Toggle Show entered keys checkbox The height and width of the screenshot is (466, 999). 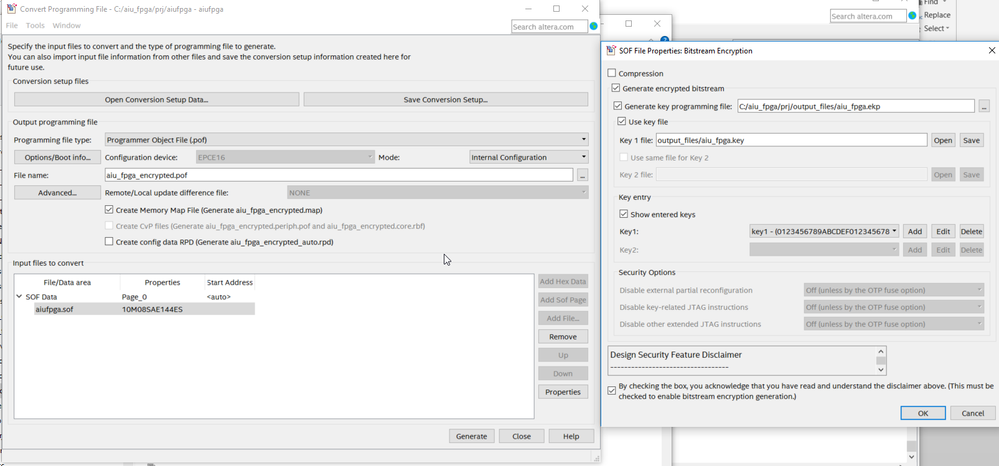tap(624, 214)
